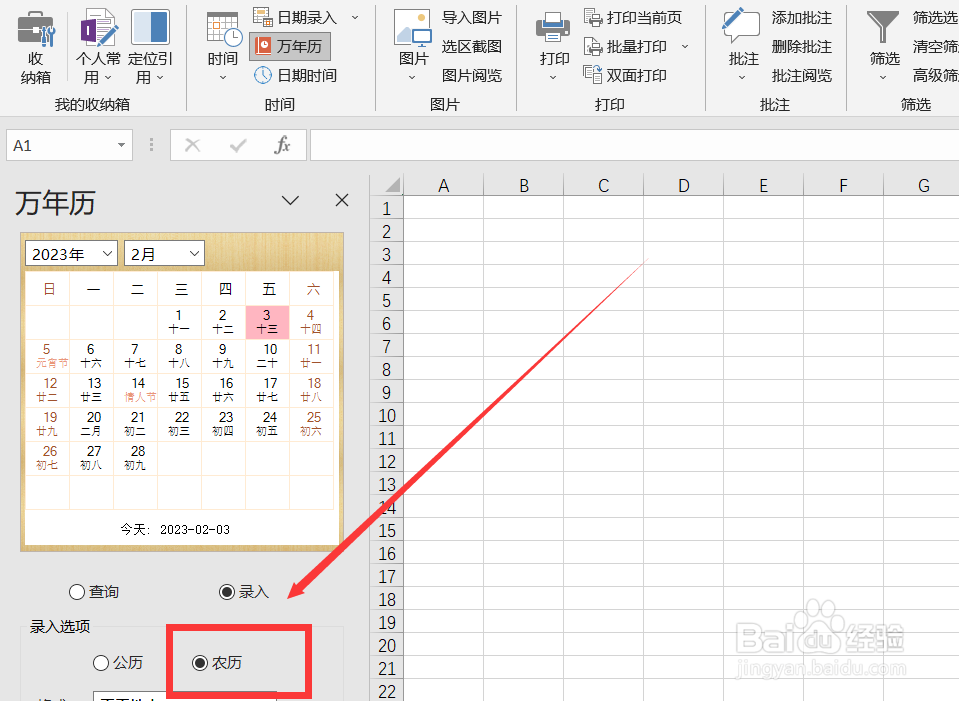
Task: Click the 时间 calendar-clock icon
Action: coord(223,29)
